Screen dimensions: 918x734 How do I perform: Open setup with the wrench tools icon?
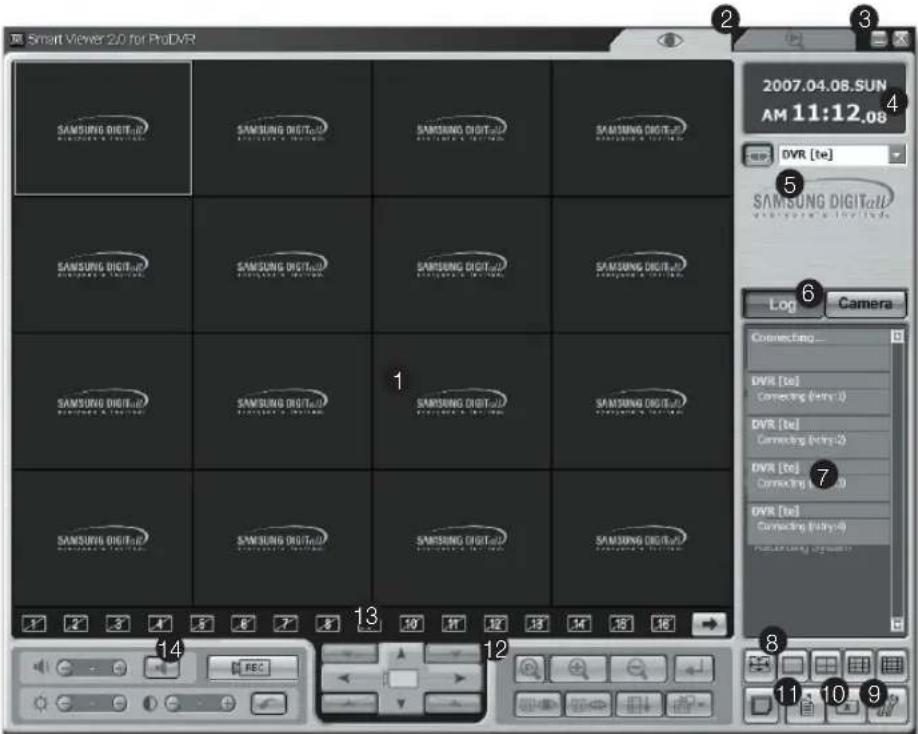point(889,706)
